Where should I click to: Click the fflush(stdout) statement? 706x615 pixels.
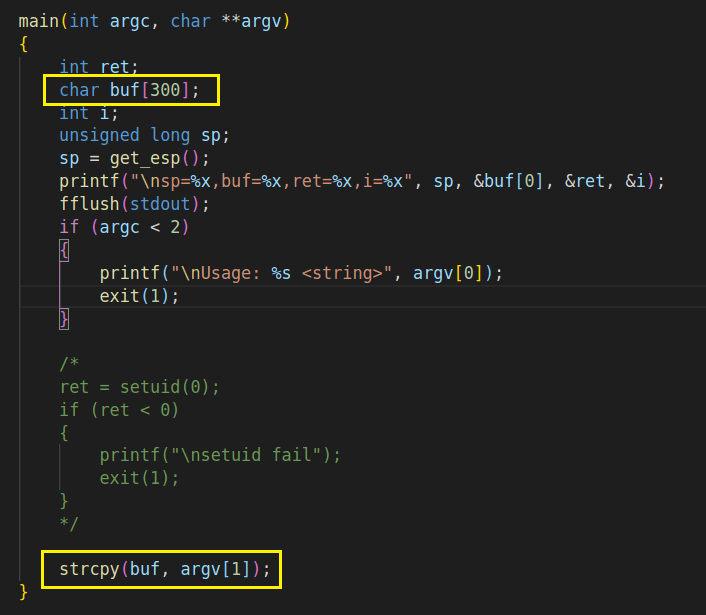pyautogui.click(x=135, y=204)
